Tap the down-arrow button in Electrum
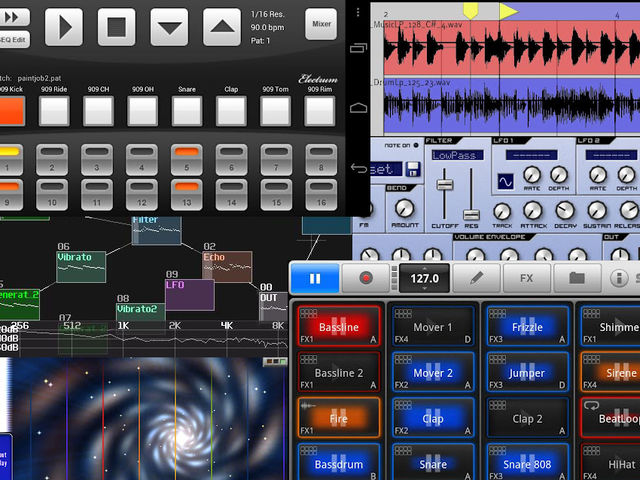640x480 pixels. click(169, 27)
